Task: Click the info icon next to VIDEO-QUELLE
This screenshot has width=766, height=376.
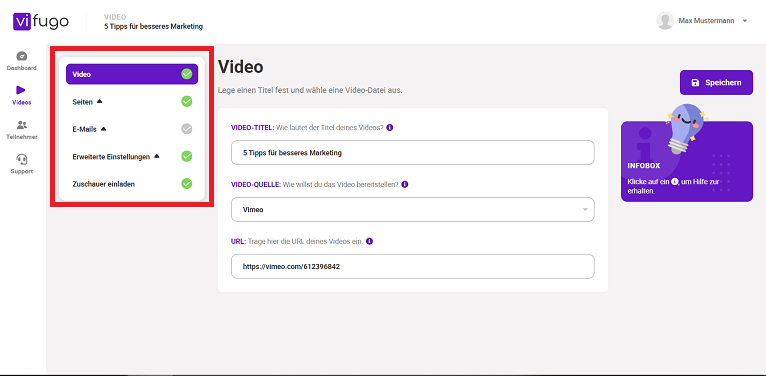Action: pyautogui.click(x=404, y=185)
